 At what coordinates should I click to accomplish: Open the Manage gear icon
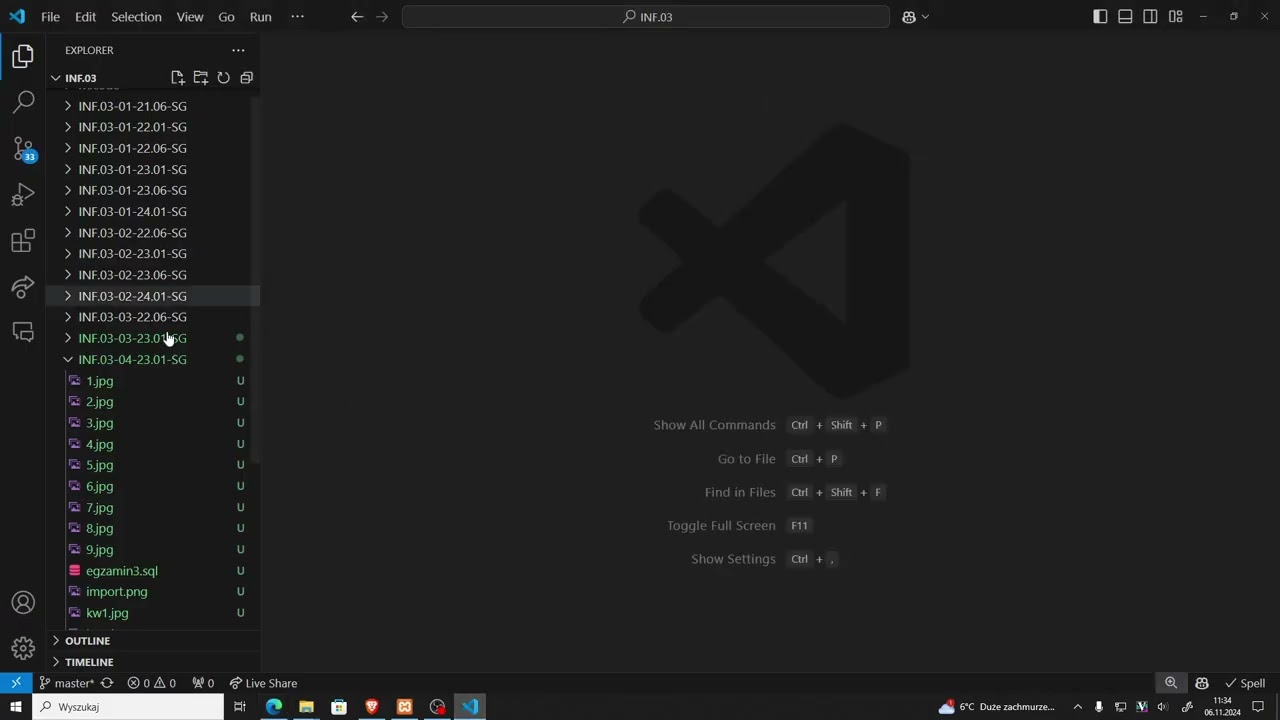[x=23, y=649]
